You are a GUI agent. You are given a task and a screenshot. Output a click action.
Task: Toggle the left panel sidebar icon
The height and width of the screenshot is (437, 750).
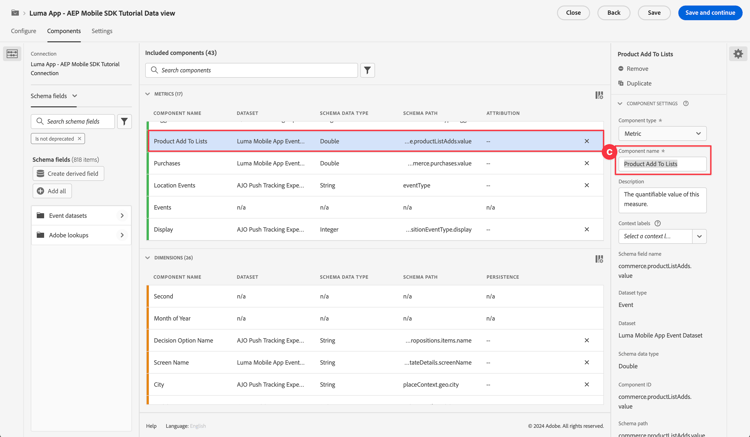[12, 54]
